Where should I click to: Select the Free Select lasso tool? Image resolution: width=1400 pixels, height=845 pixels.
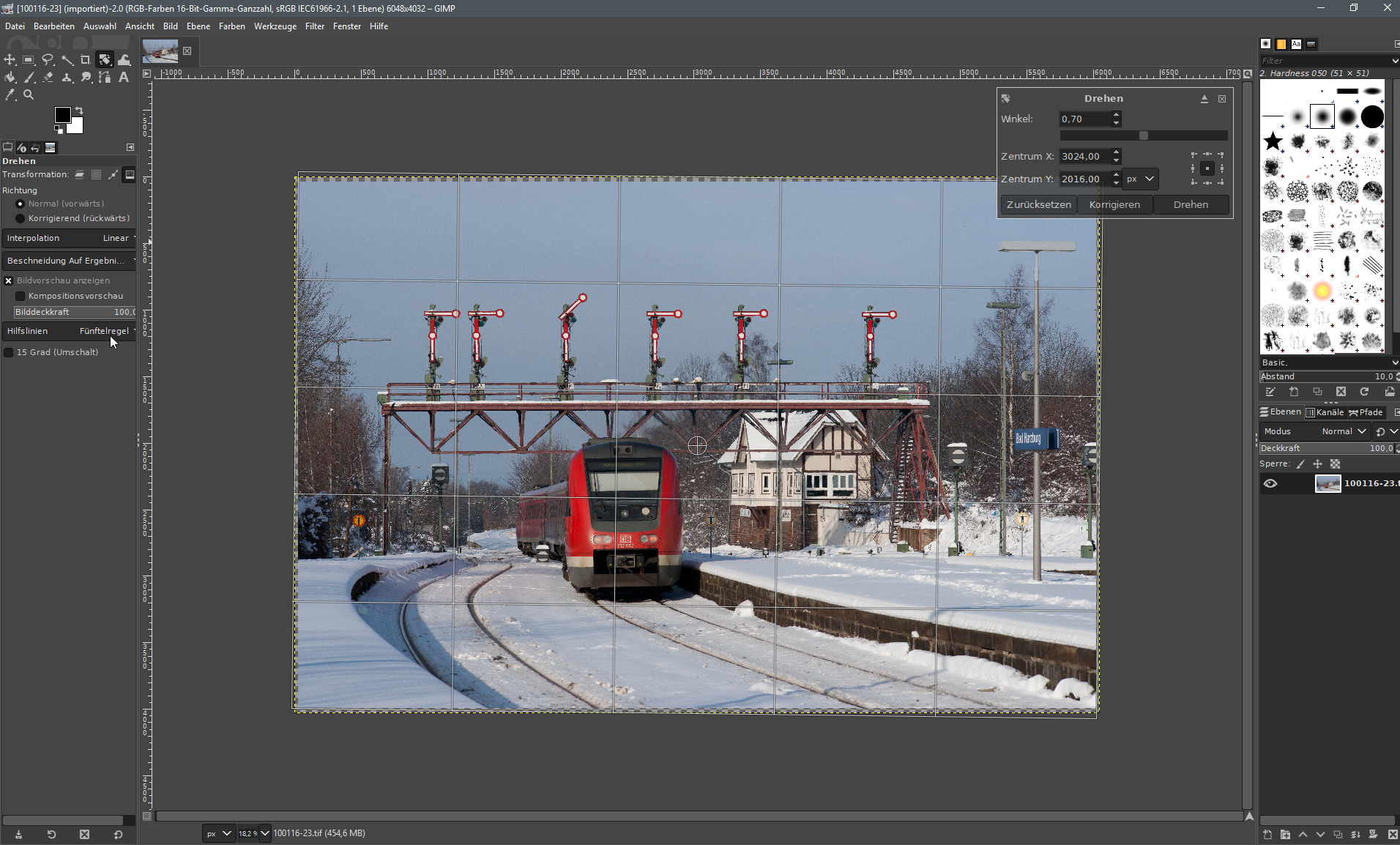[x=48, y=60]
